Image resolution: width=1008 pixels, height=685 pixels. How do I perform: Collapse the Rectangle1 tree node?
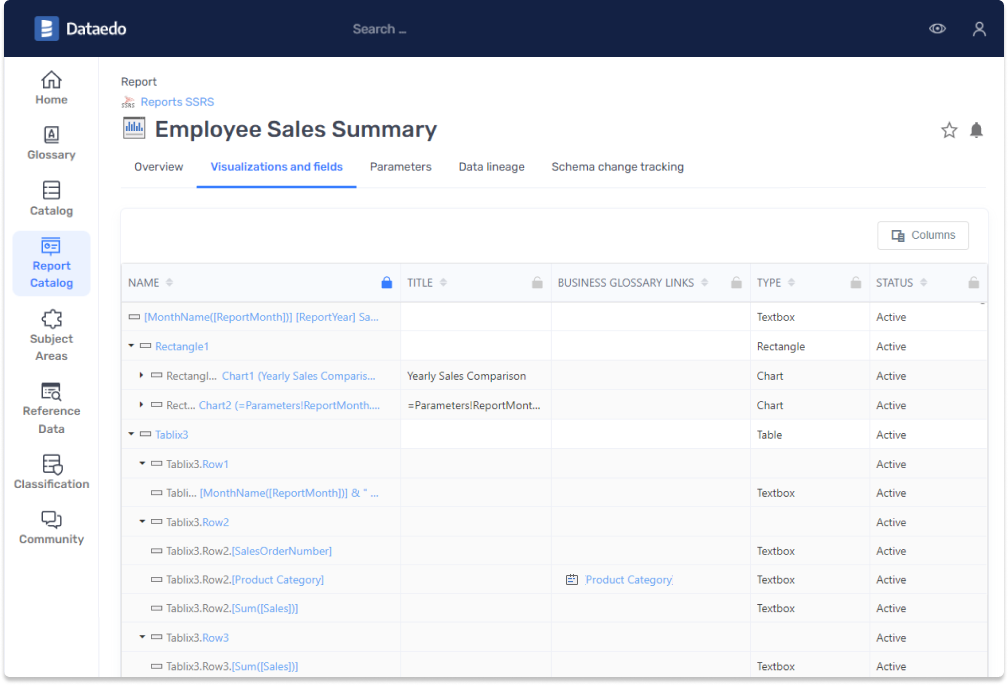coord(132,346)
